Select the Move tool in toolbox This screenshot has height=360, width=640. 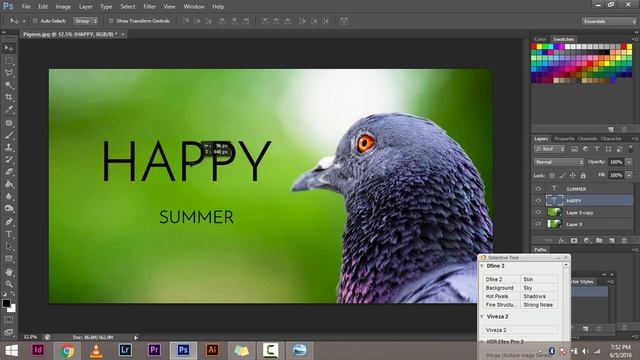click(x=9, y=48)
